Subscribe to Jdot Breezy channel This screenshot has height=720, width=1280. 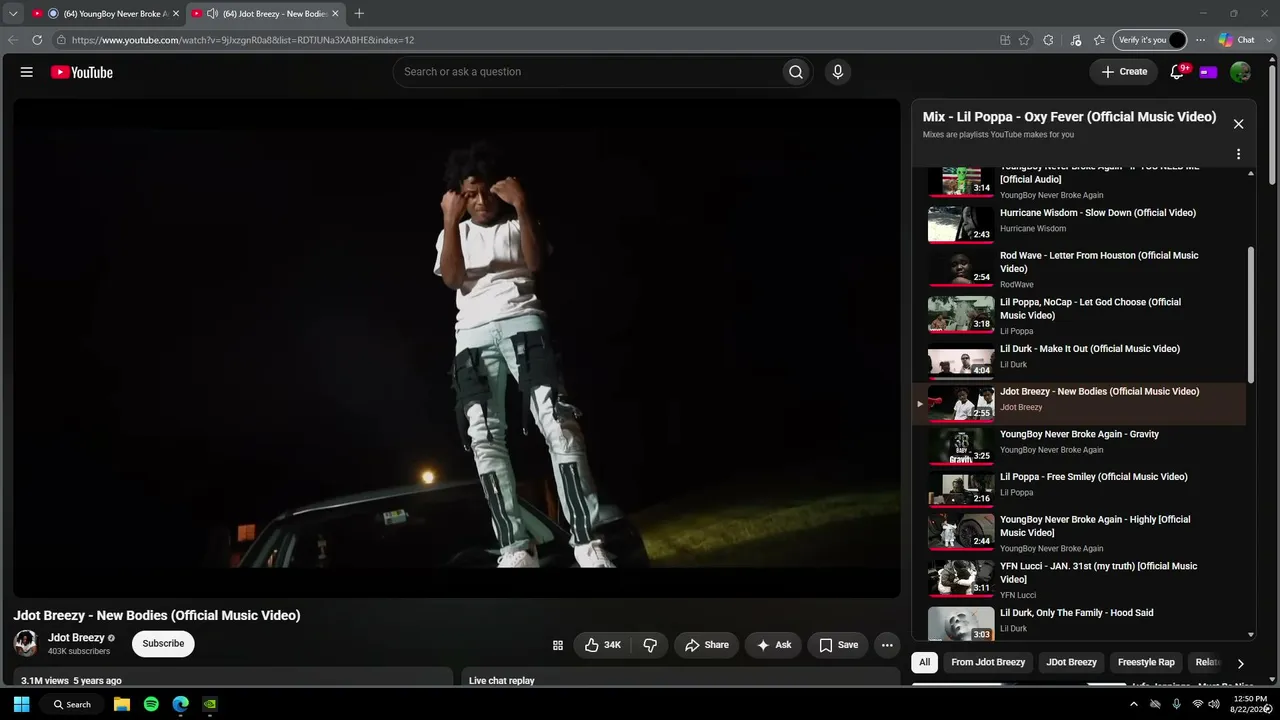[x=163, y=643]
